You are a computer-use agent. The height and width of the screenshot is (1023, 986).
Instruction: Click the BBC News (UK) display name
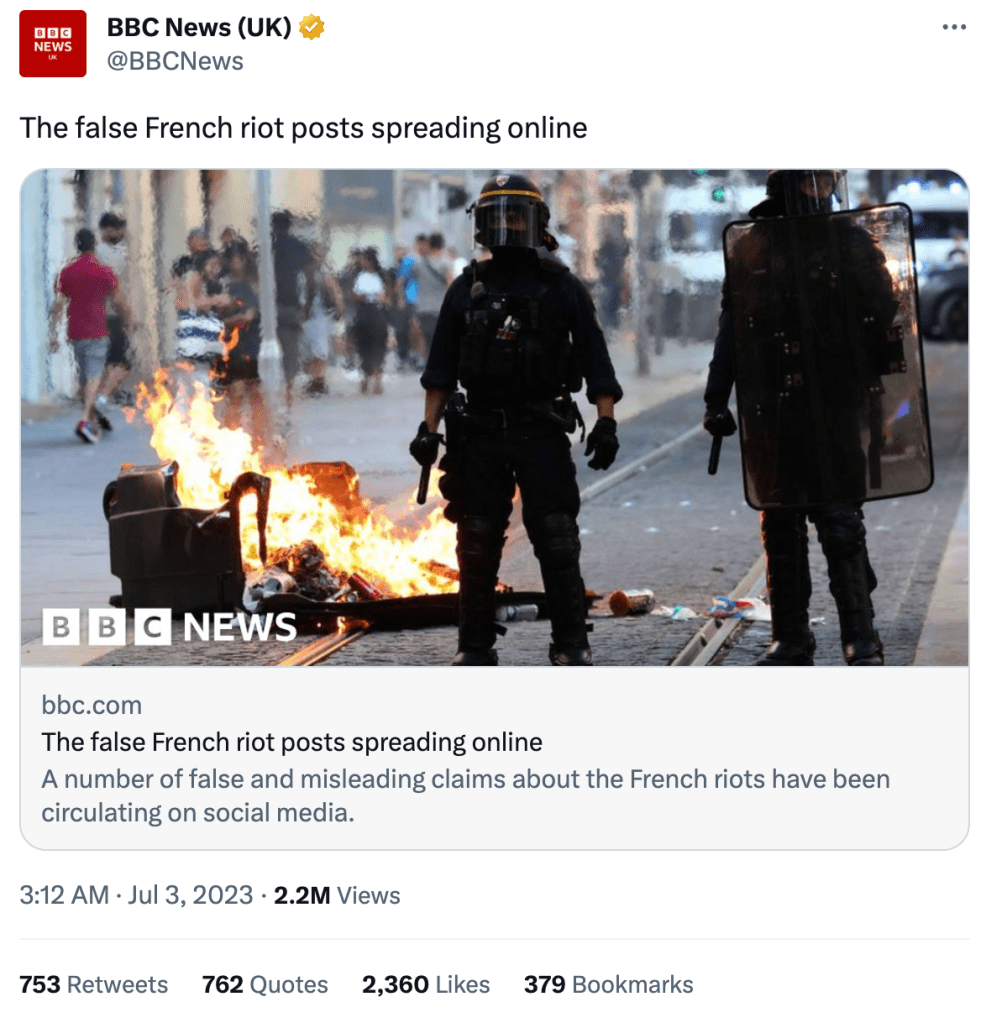click(x=199, y=27)
